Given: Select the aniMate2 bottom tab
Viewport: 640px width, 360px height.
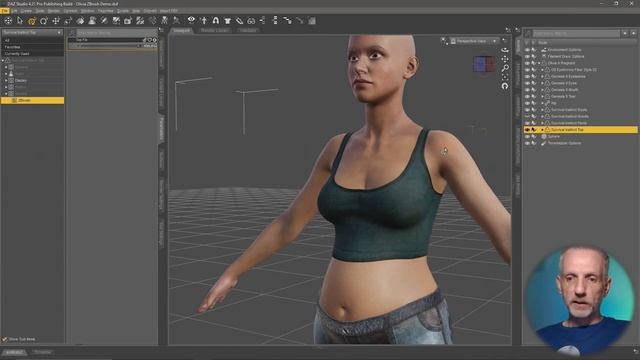Looking at the screenshot, I should click(15, 352).
